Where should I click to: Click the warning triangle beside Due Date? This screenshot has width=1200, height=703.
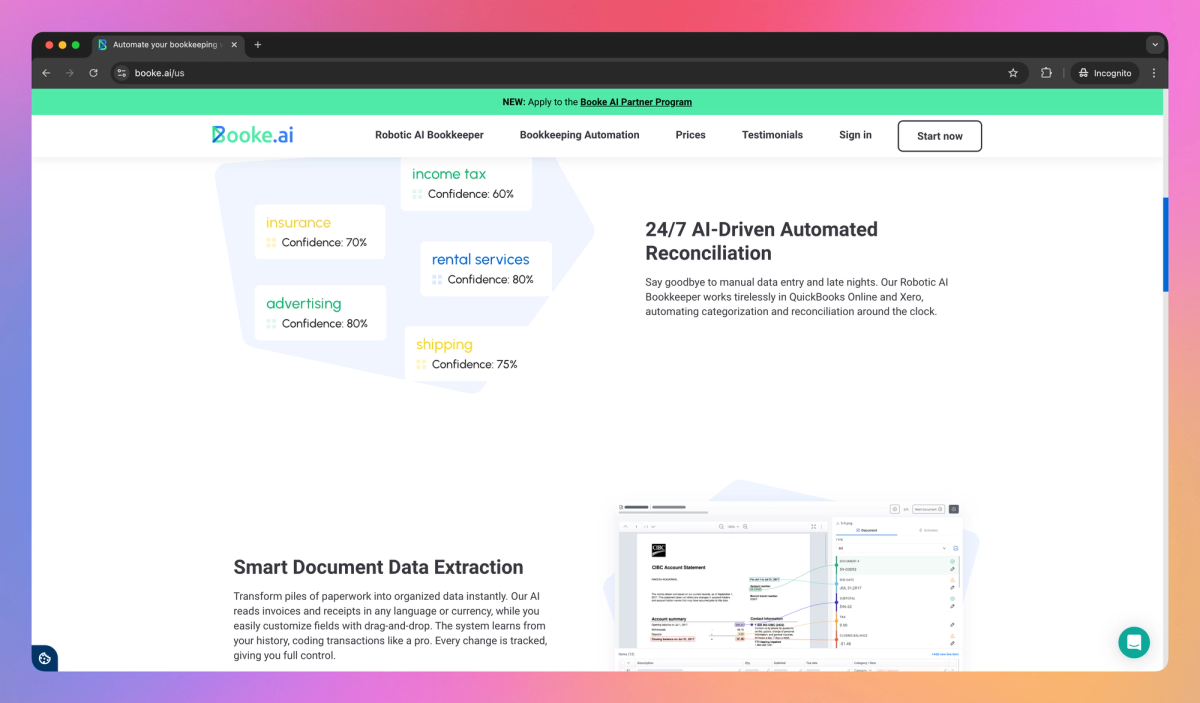pos(952,580)
